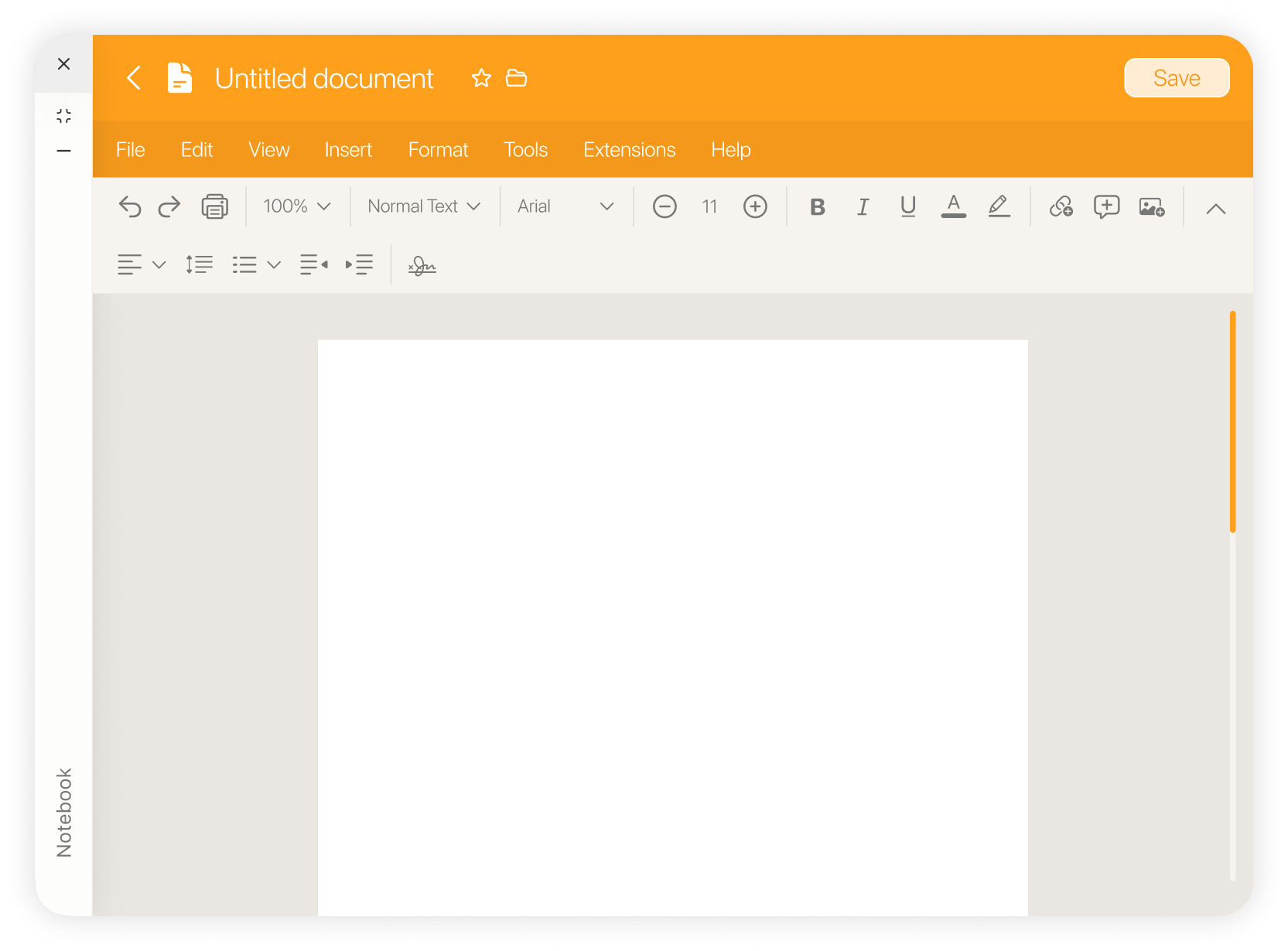Click the Save button
Screen dimensions: 1288x951
(x=1177, y=78)
